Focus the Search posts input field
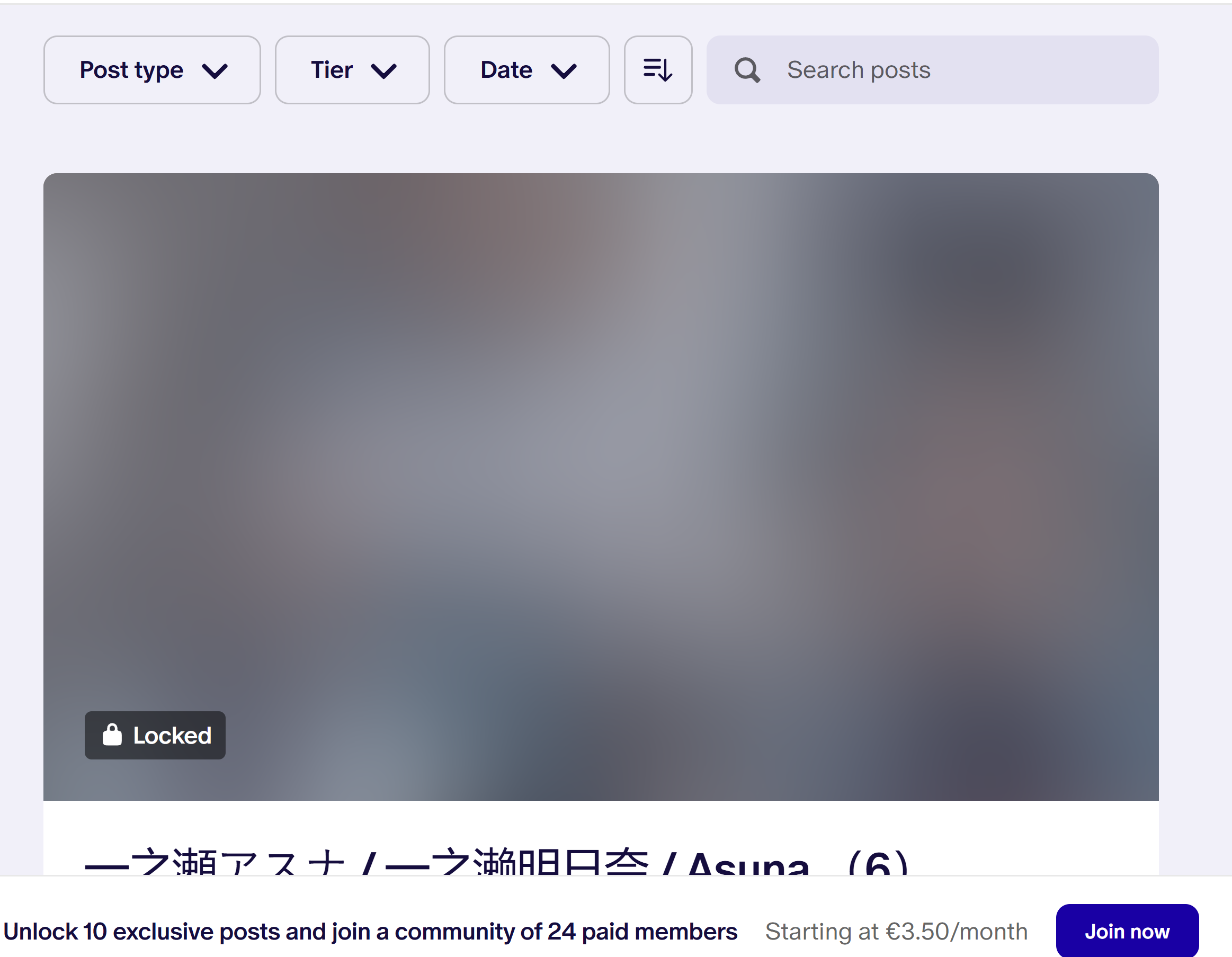1232x957 pixels. pos(959,70)
